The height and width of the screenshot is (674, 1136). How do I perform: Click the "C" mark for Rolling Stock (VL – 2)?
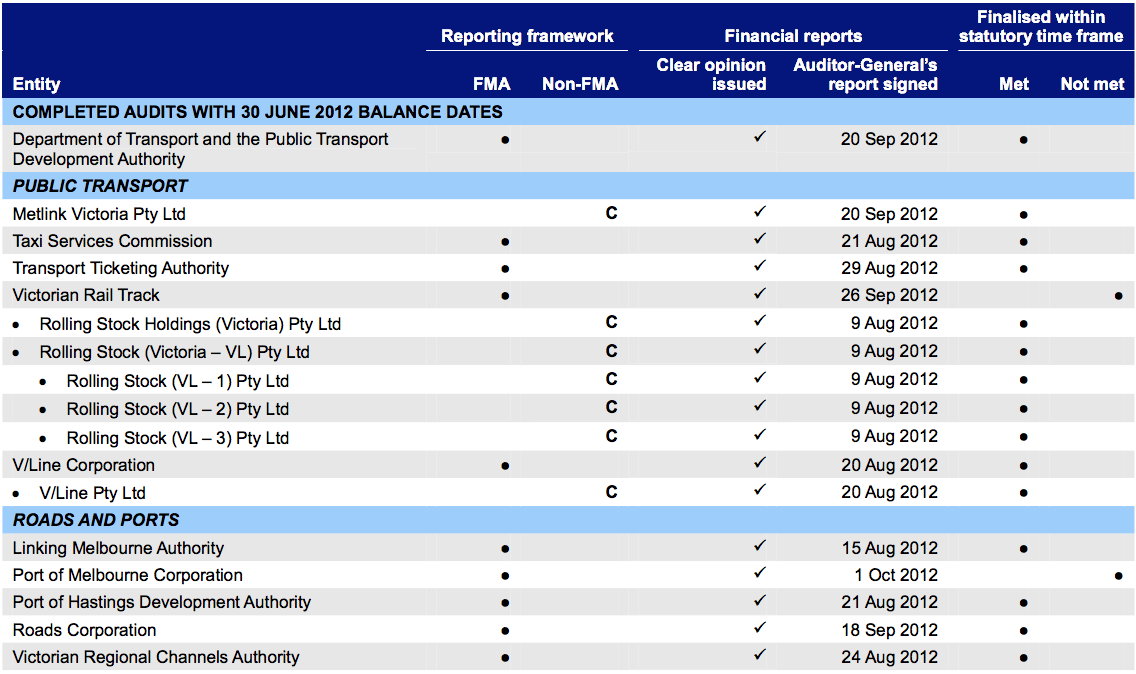(611, 407)
